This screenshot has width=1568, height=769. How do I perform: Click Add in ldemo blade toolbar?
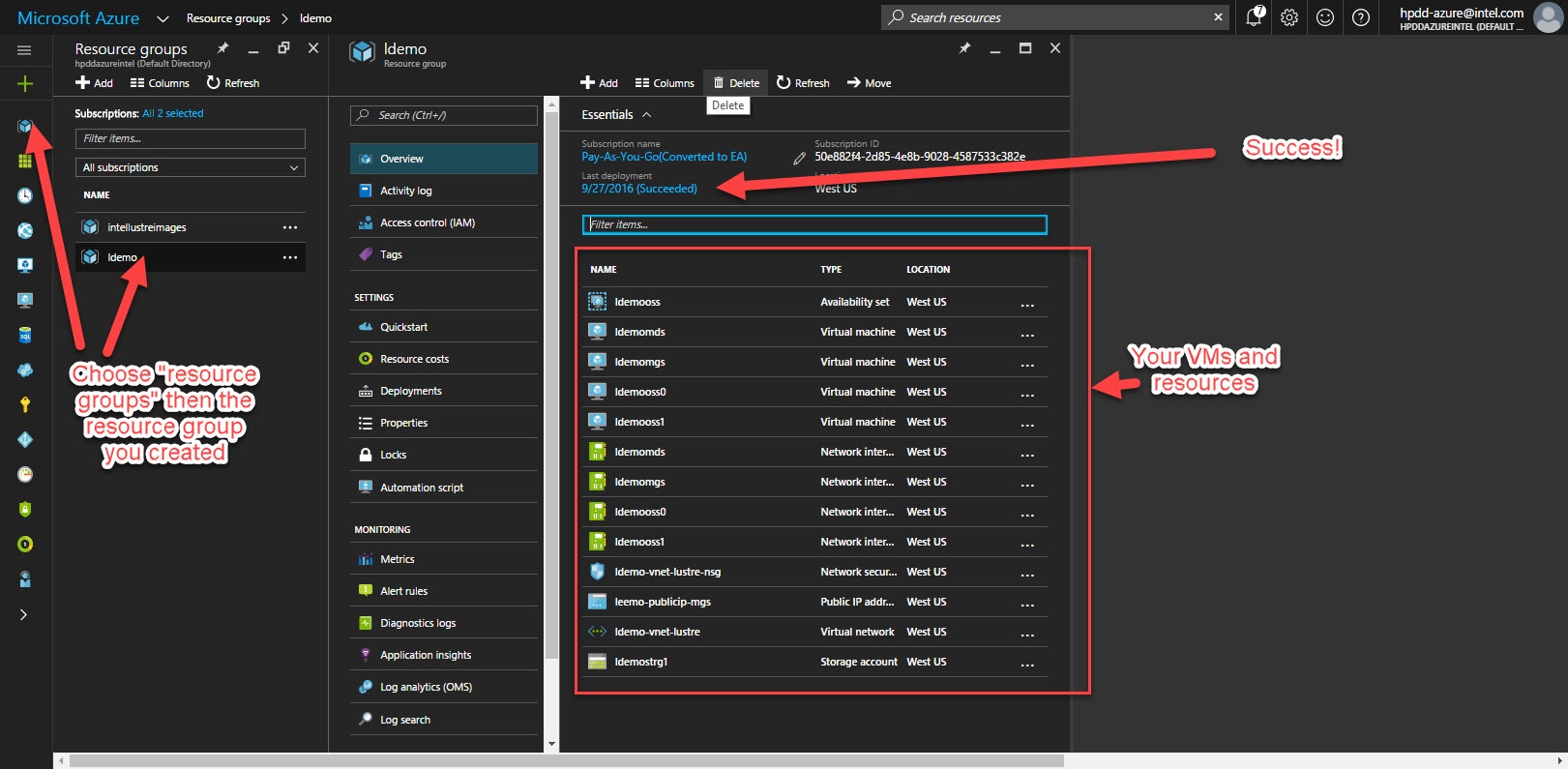coord(599,83)
